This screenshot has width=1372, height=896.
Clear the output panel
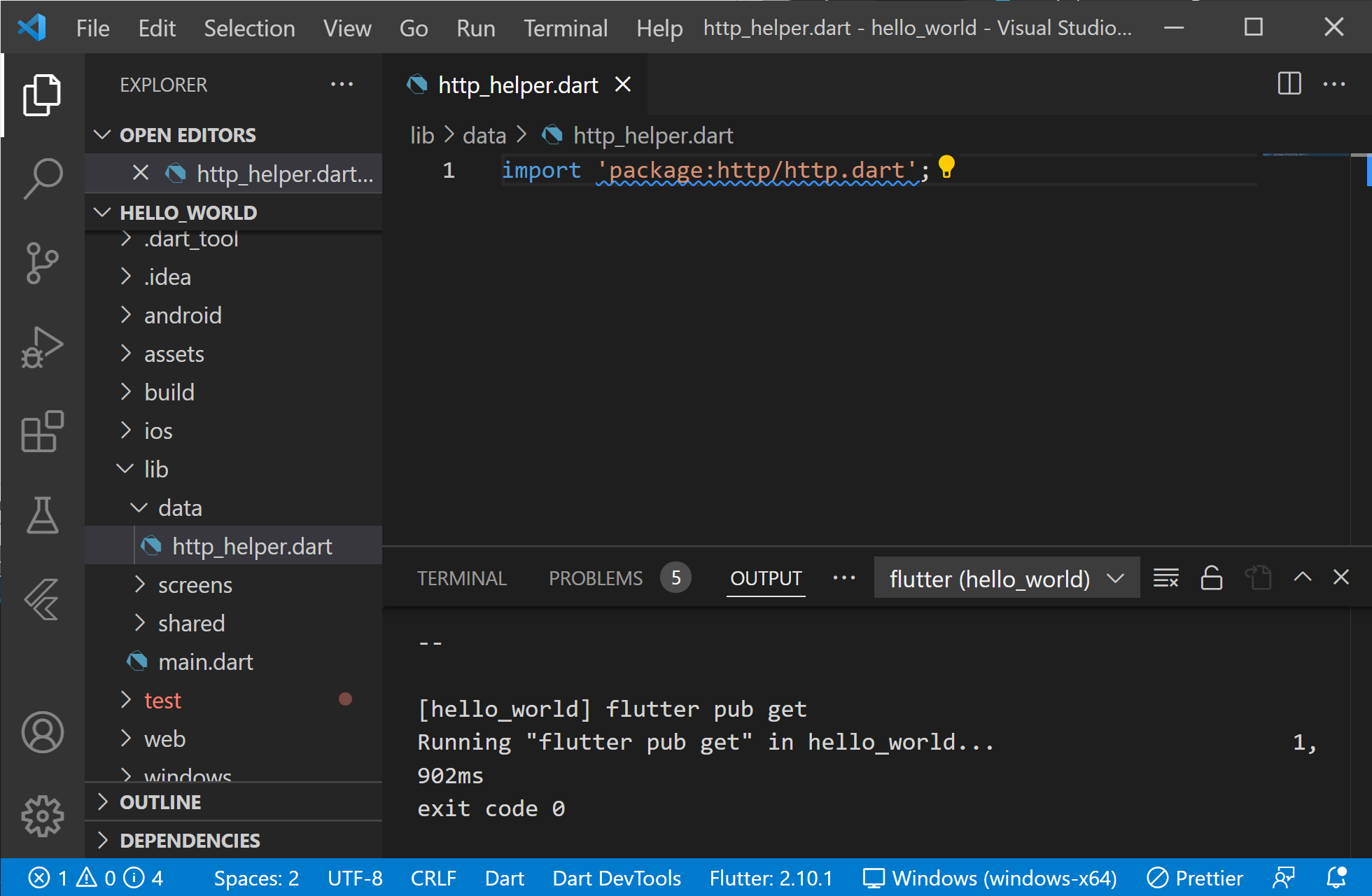(x=1165, y=578)
